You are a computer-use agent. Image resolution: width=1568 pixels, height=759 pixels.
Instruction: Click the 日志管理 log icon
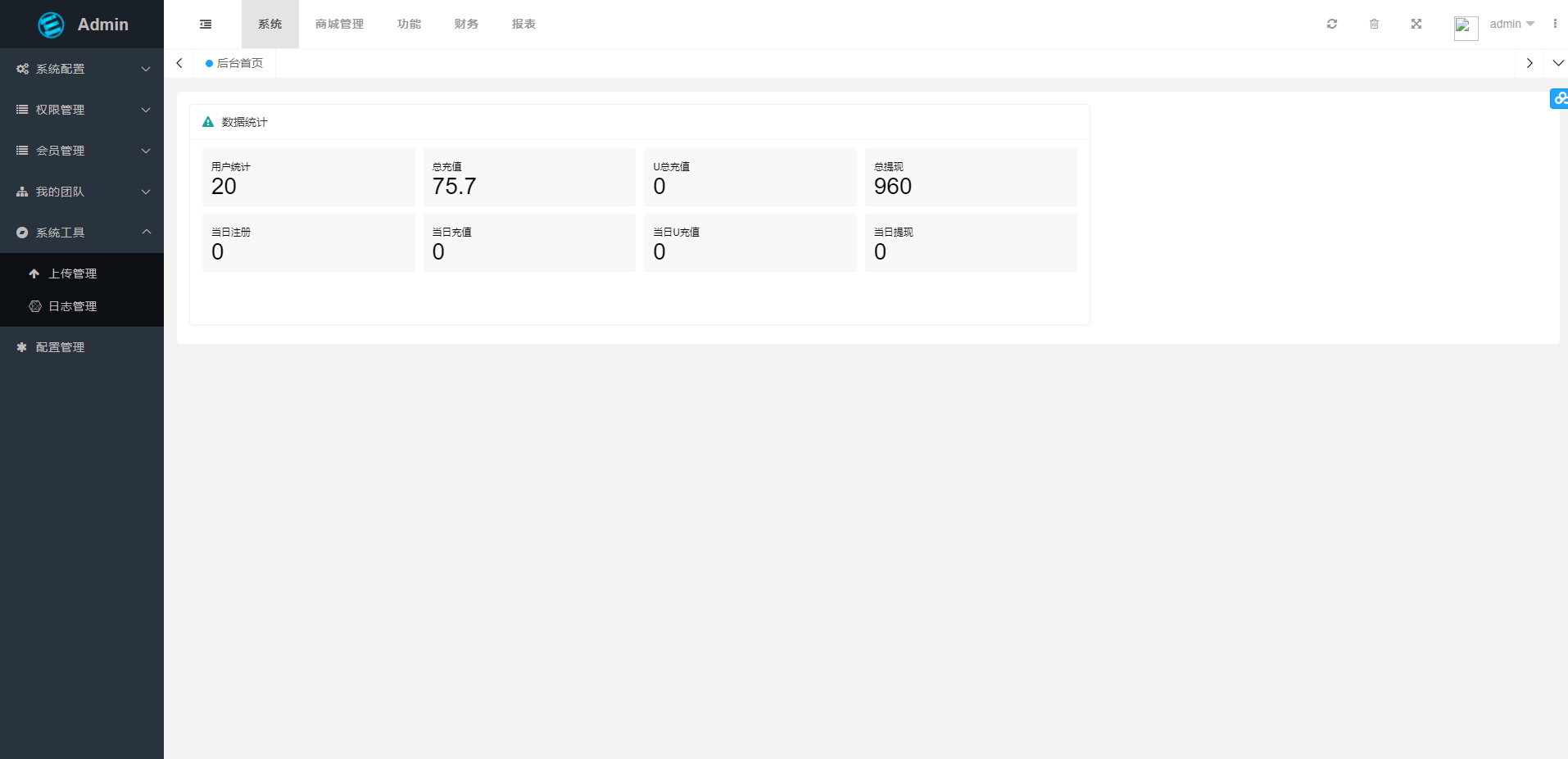point(35,306)
